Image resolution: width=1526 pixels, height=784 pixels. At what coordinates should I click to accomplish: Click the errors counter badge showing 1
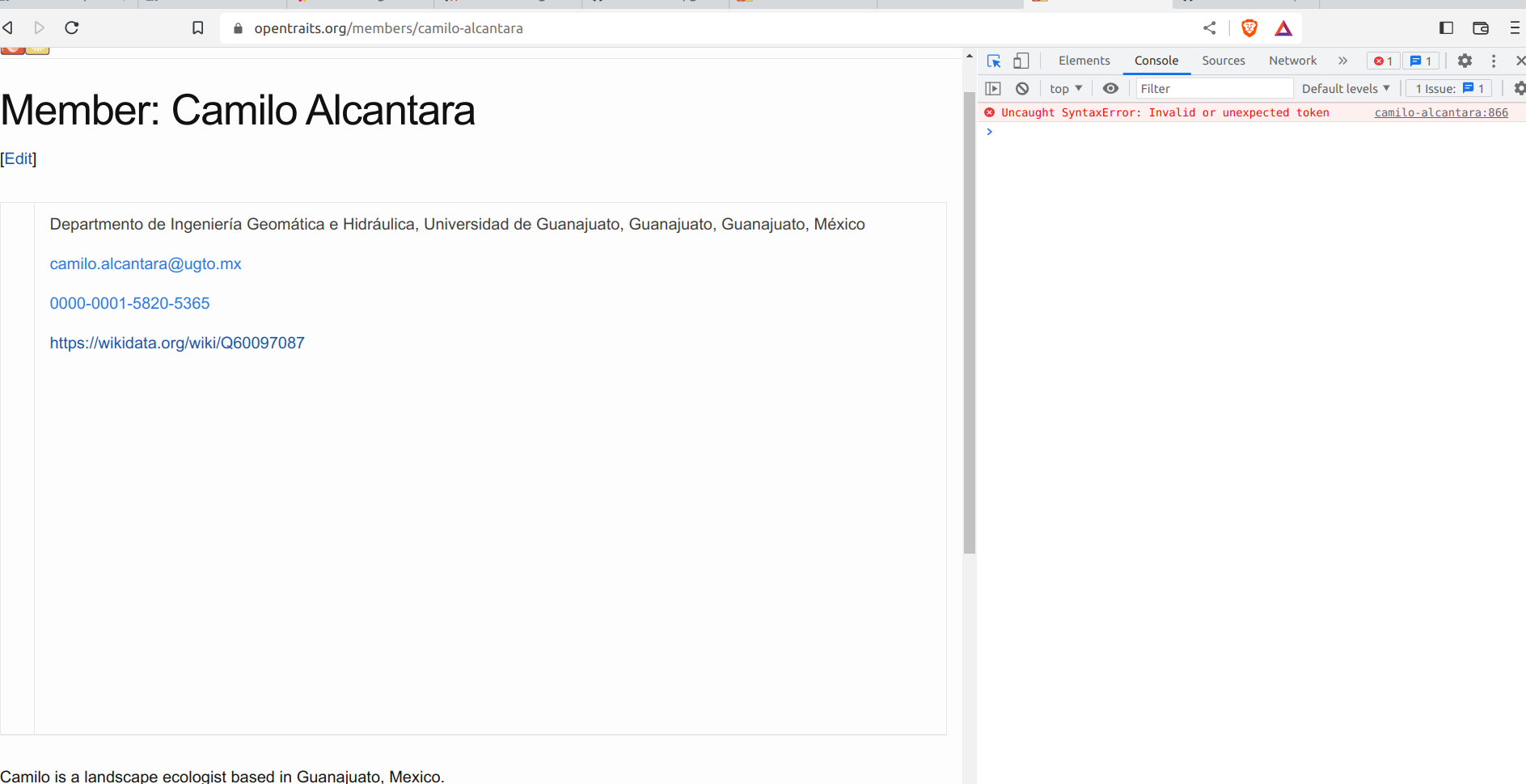pos(1383,61)
